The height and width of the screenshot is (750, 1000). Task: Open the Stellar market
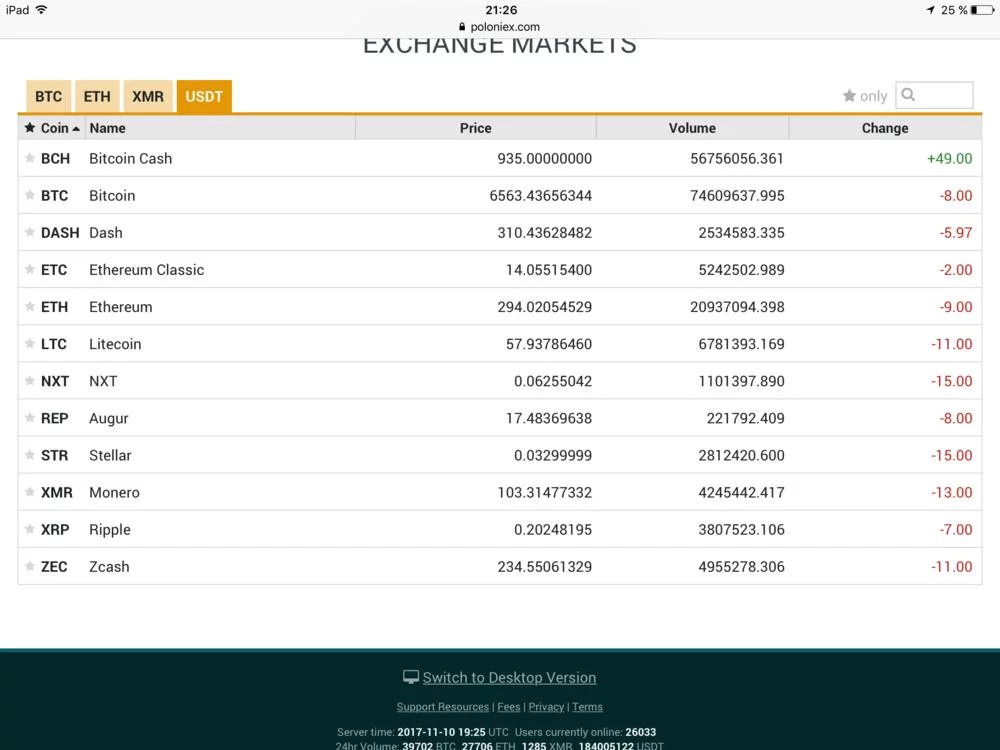(x=110, y=455)
